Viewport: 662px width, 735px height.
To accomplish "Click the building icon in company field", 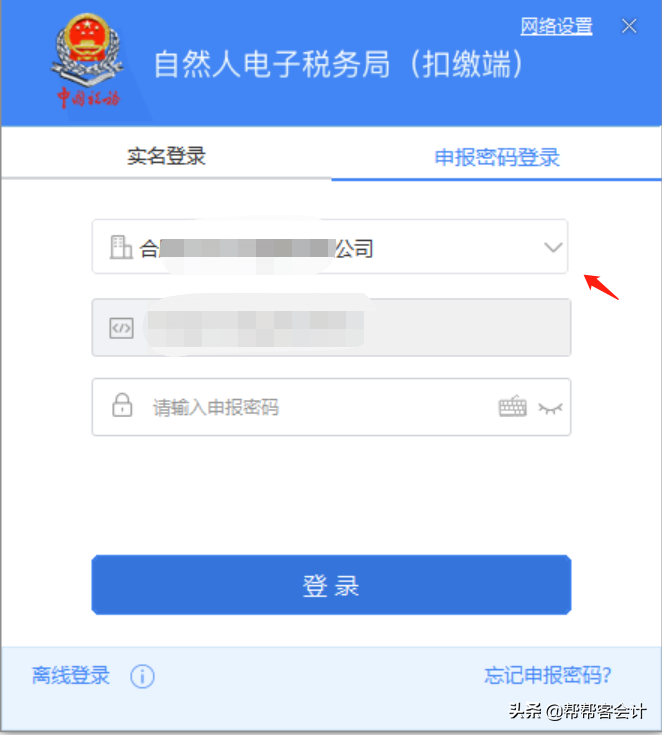I will click(x=120, y=247).
